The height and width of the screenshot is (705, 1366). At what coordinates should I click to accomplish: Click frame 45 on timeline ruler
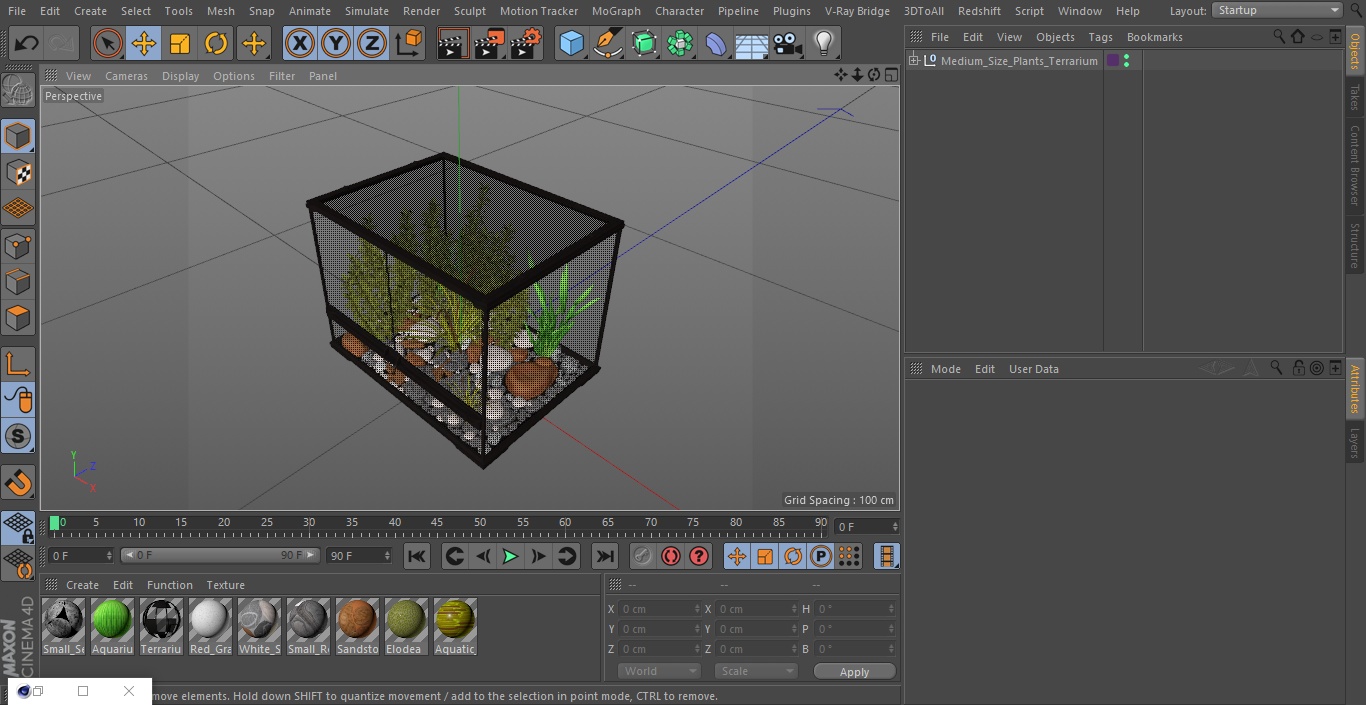point(437,522)
